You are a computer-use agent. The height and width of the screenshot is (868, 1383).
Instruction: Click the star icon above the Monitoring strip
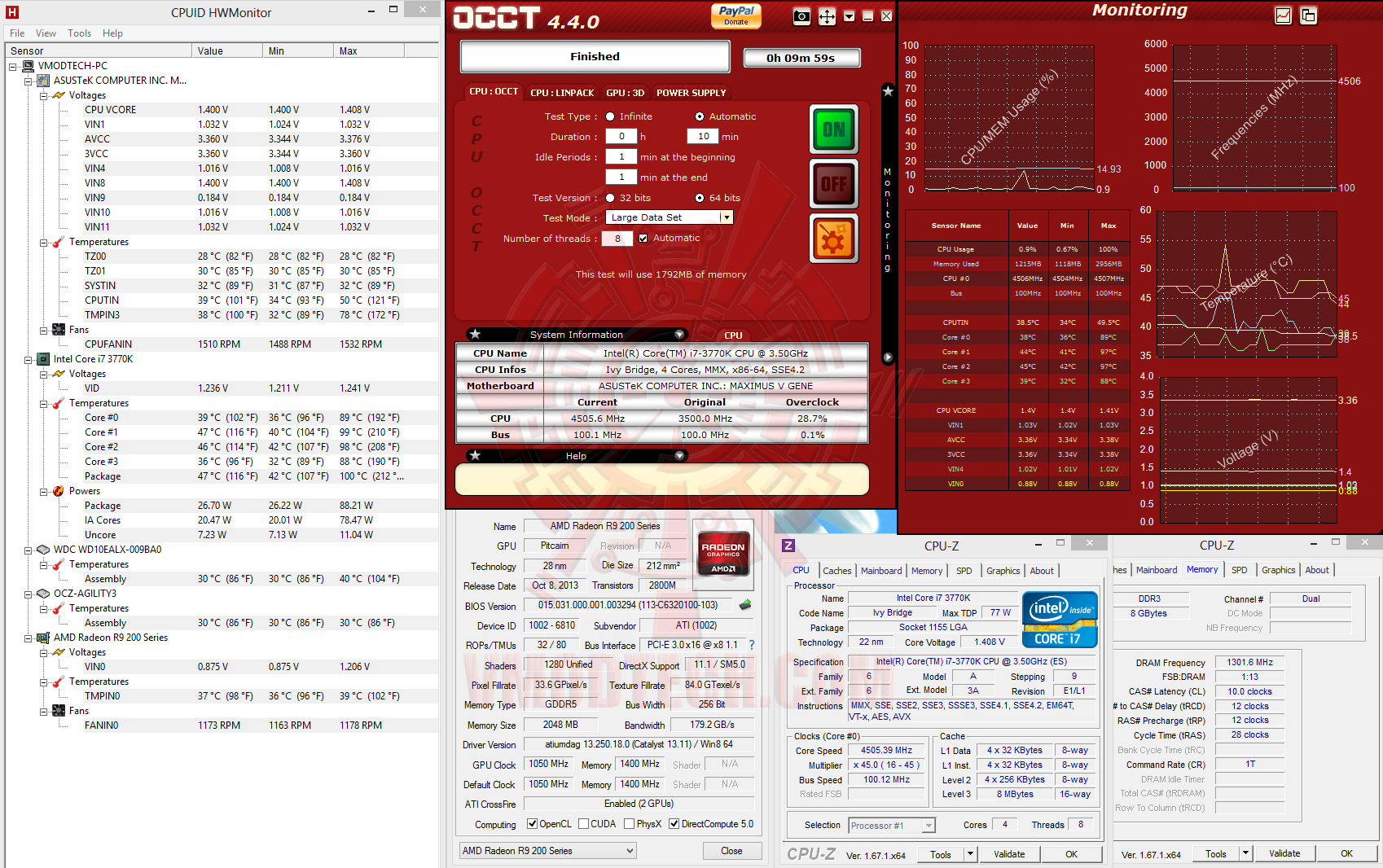click(x=888, y=91)
